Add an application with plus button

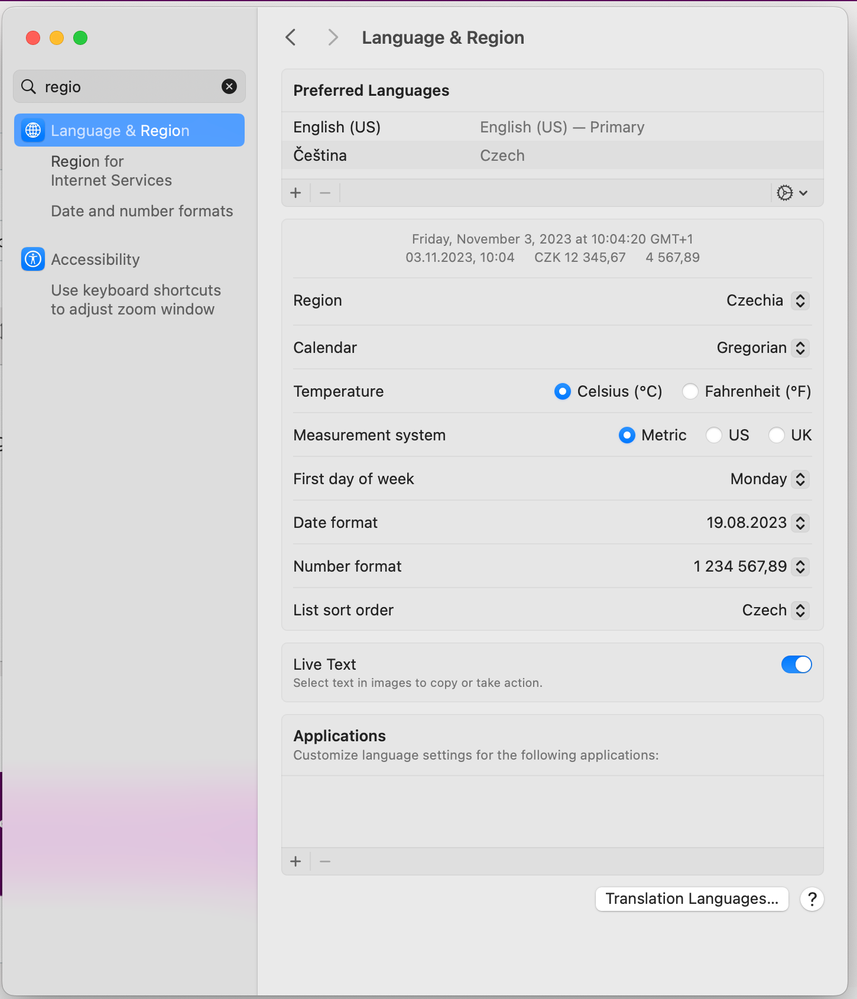(296, 861)
